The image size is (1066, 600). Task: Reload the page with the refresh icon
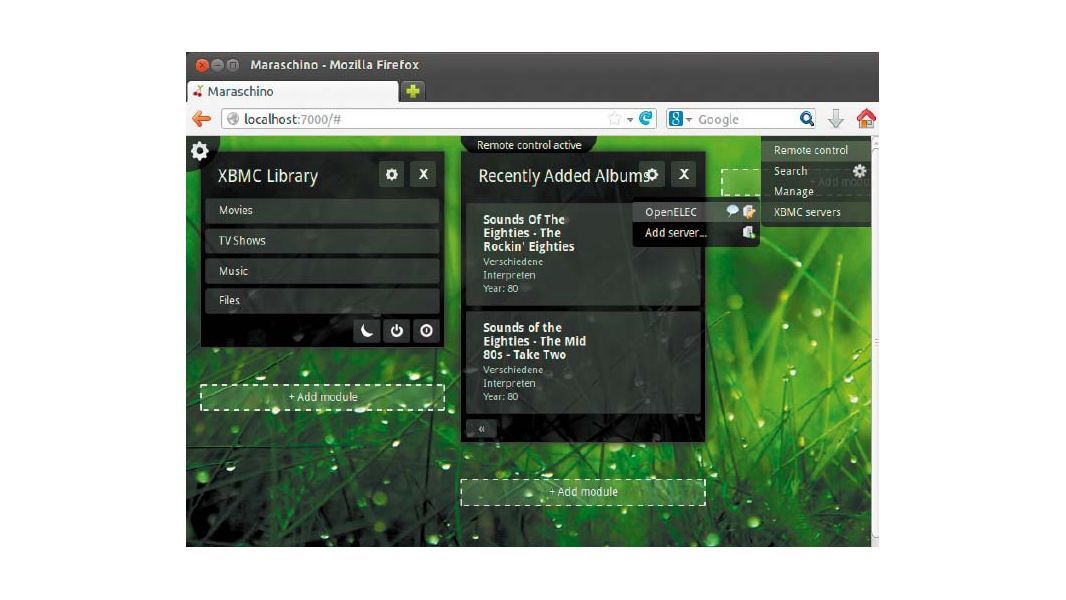tap(646, 119)
